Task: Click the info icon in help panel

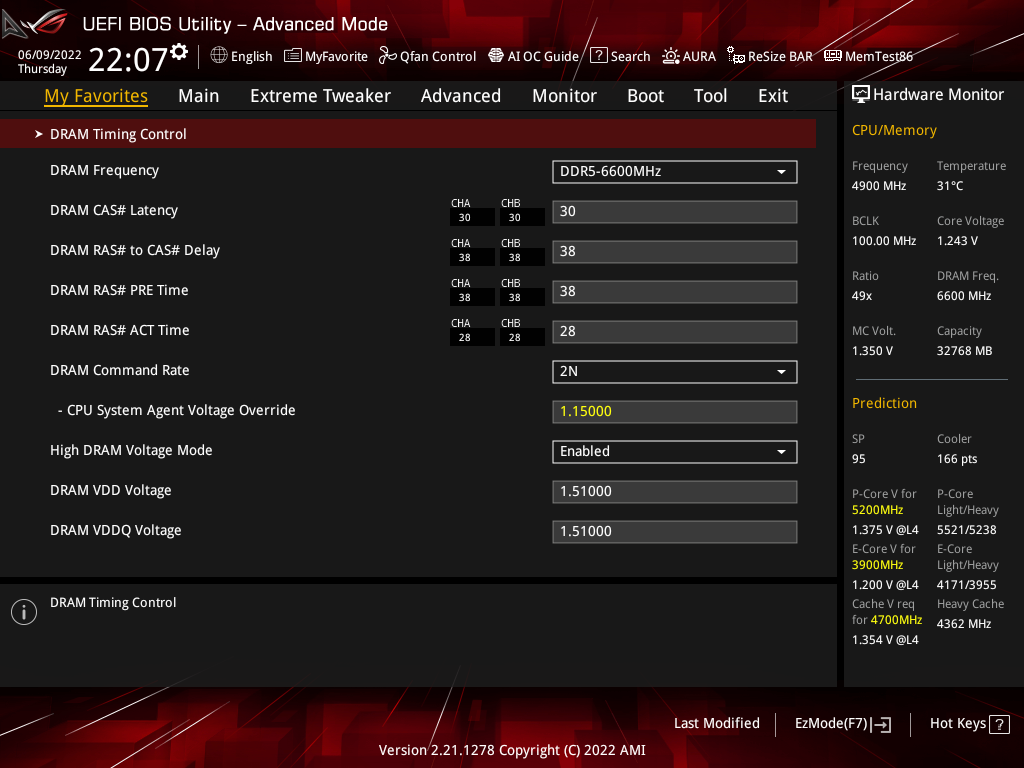Action: (24, 612)
